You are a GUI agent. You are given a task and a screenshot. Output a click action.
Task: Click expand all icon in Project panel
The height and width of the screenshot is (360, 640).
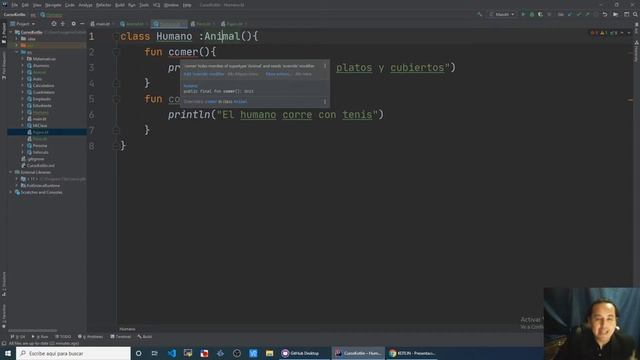[x=63, y=24]
